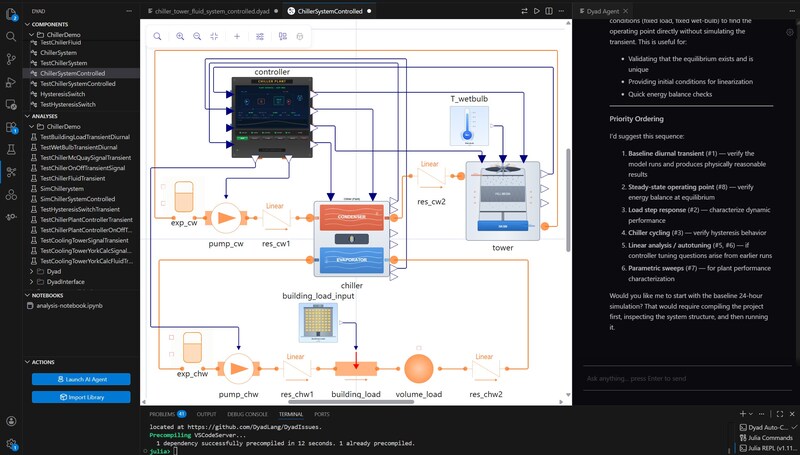This screenshot has height=455, width=800.
Task: Collapse the ACTIONS section
Action: [28, 362]
